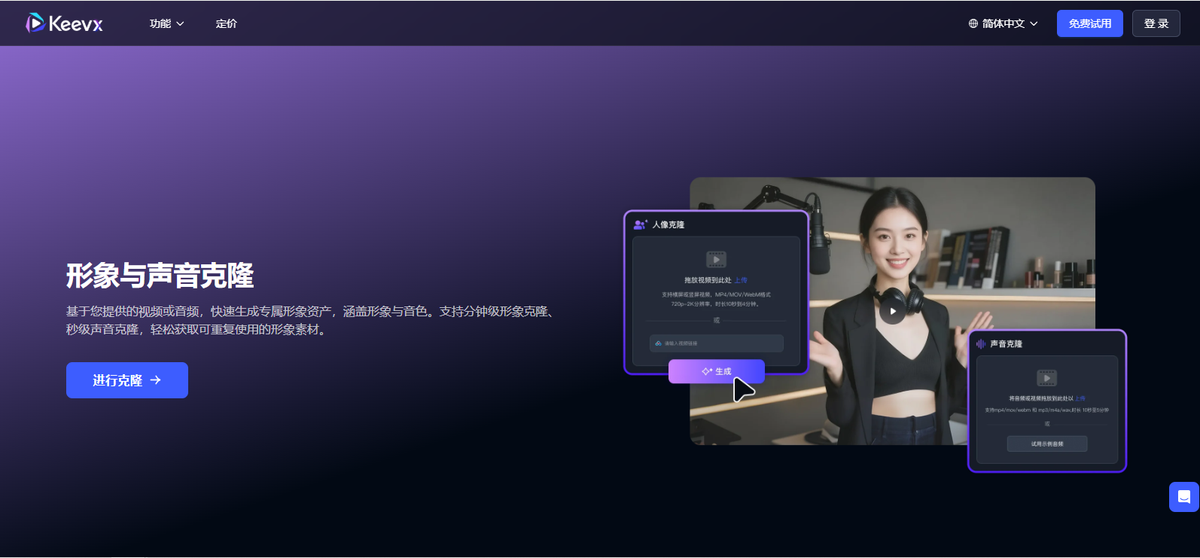Click the play button on the video
The height and width of the screenshot is (558, 1200).
(x=892, y=310)
